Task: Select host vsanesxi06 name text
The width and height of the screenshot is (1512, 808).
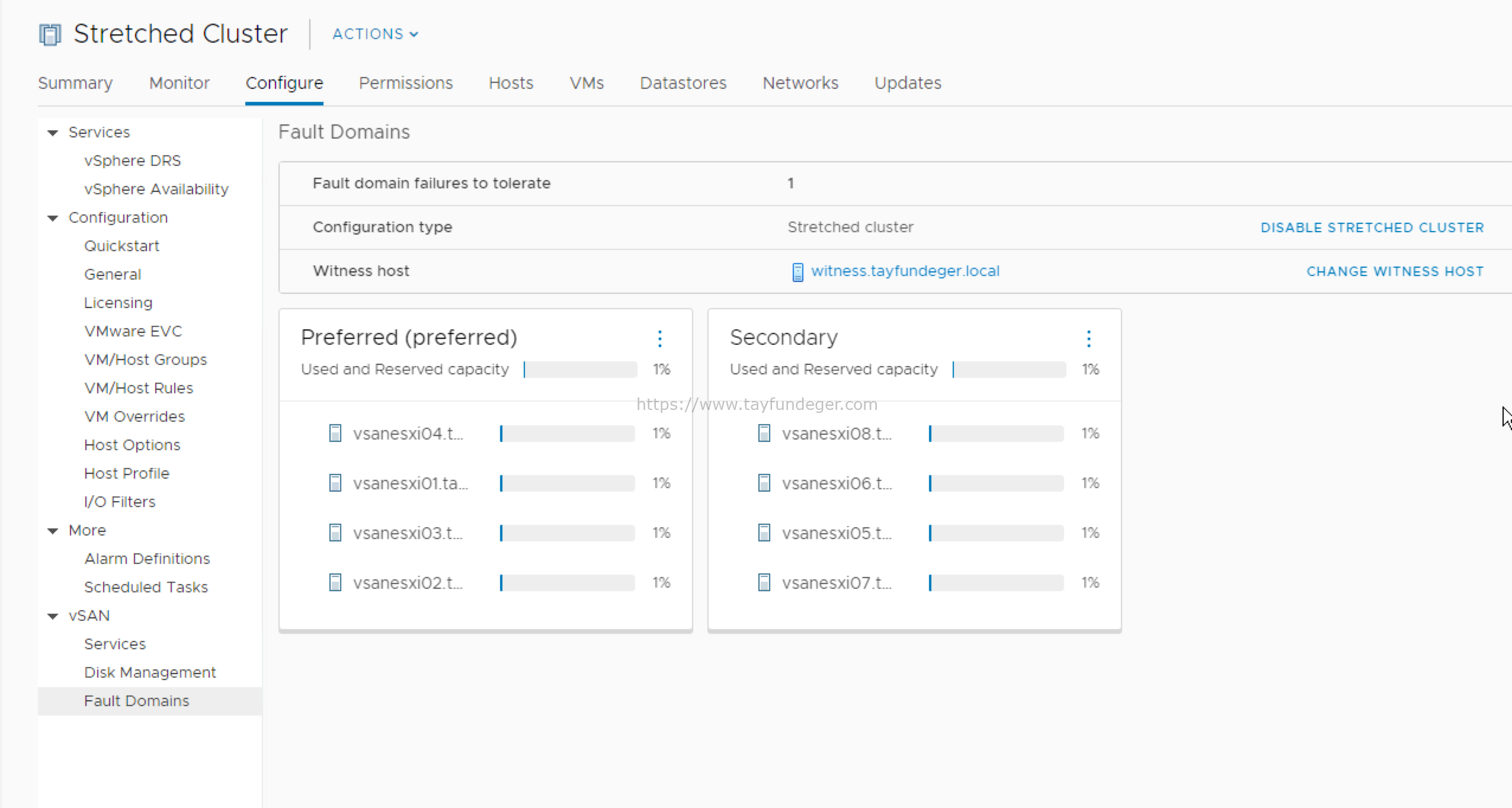Action: pyautogui.click(x=837, y=483)
